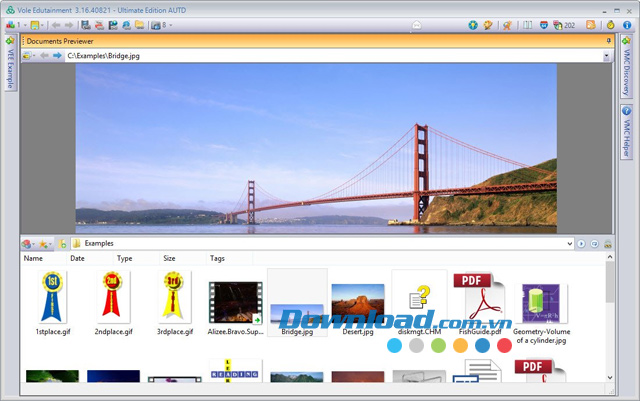Sort files by Type column header
Viewport: 640px width, 401px height.
point(136,258)
